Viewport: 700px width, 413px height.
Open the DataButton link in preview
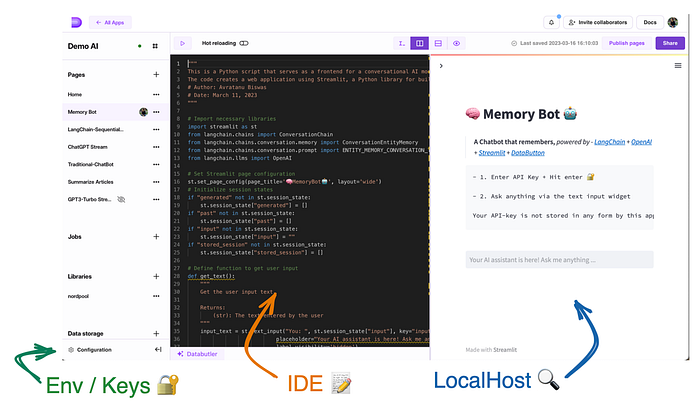point(528,153)
